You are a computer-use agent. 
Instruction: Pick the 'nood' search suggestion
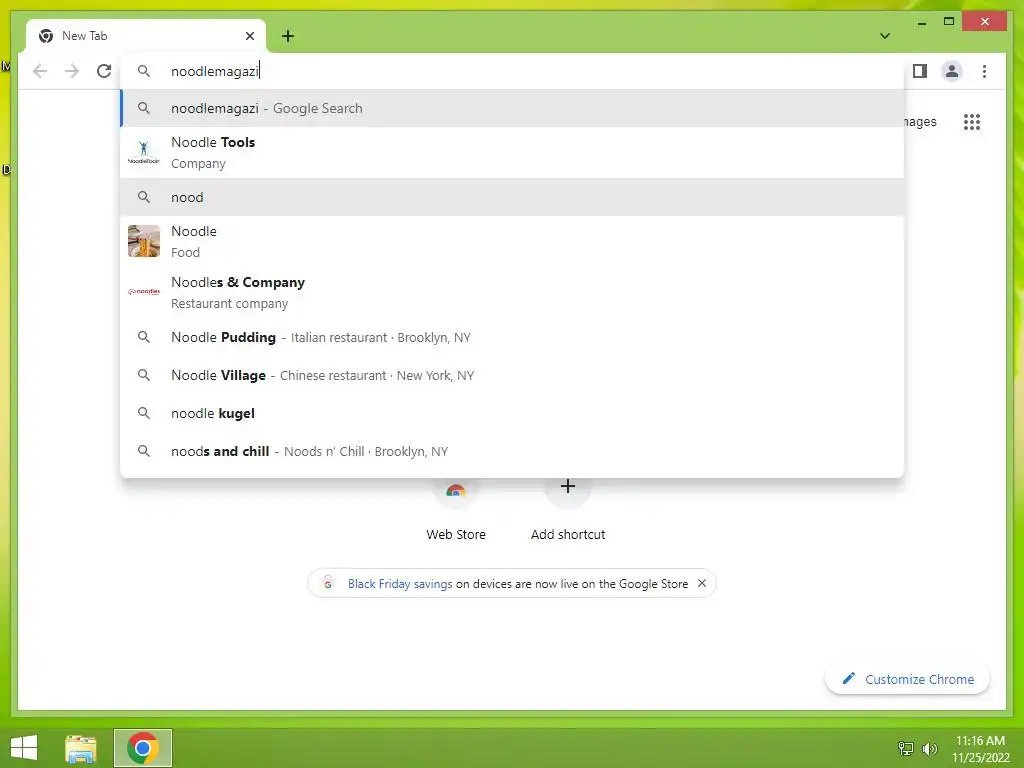[512, 197]
